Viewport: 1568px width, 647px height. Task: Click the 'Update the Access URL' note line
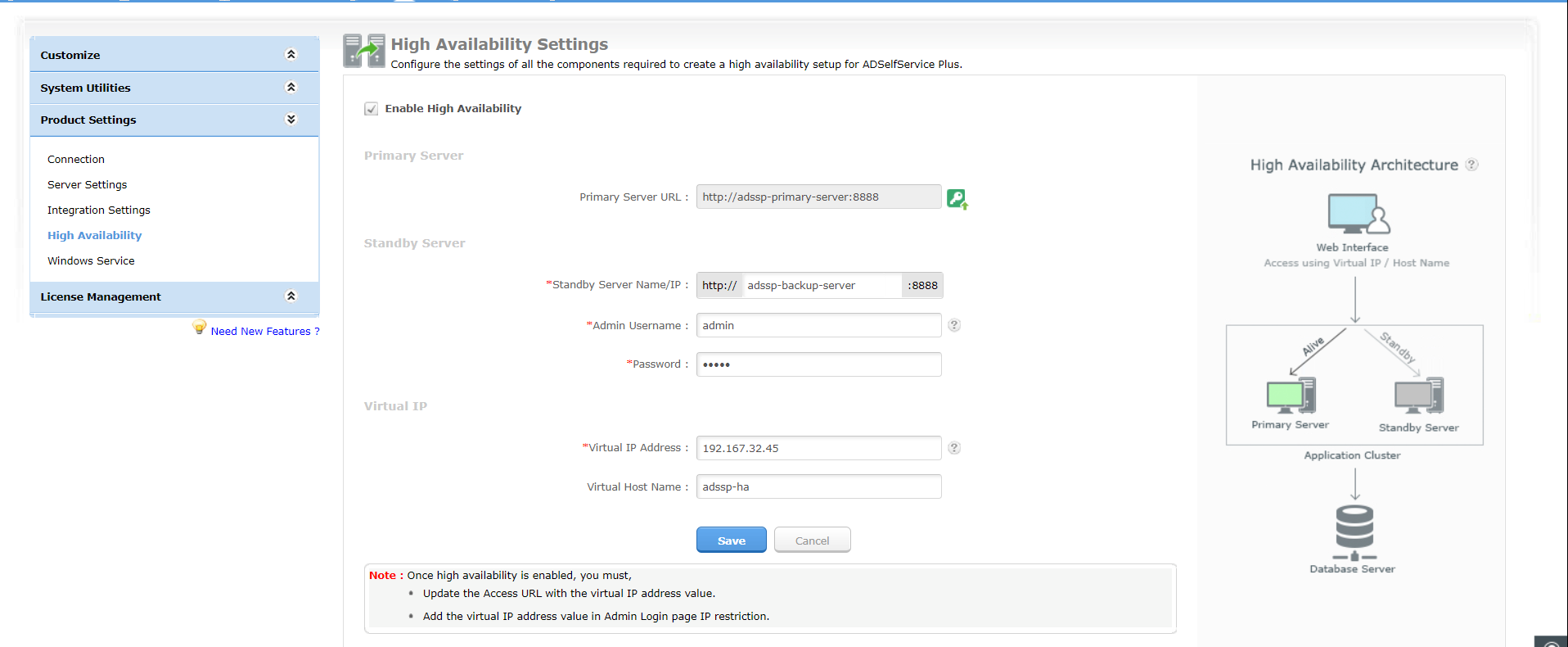point(569,594)
